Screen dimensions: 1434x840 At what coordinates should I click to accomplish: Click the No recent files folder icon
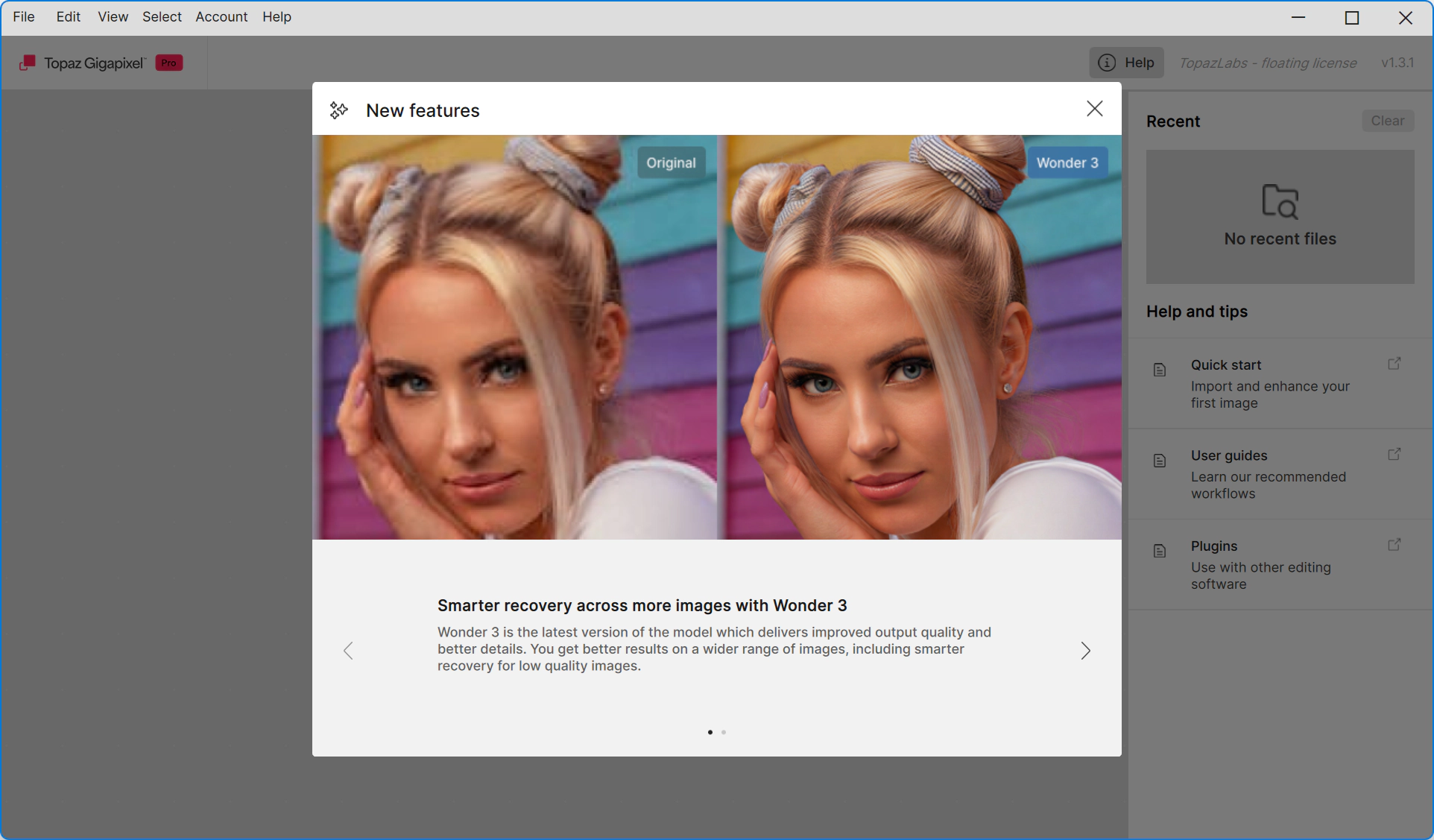(x=1280, y=201)
